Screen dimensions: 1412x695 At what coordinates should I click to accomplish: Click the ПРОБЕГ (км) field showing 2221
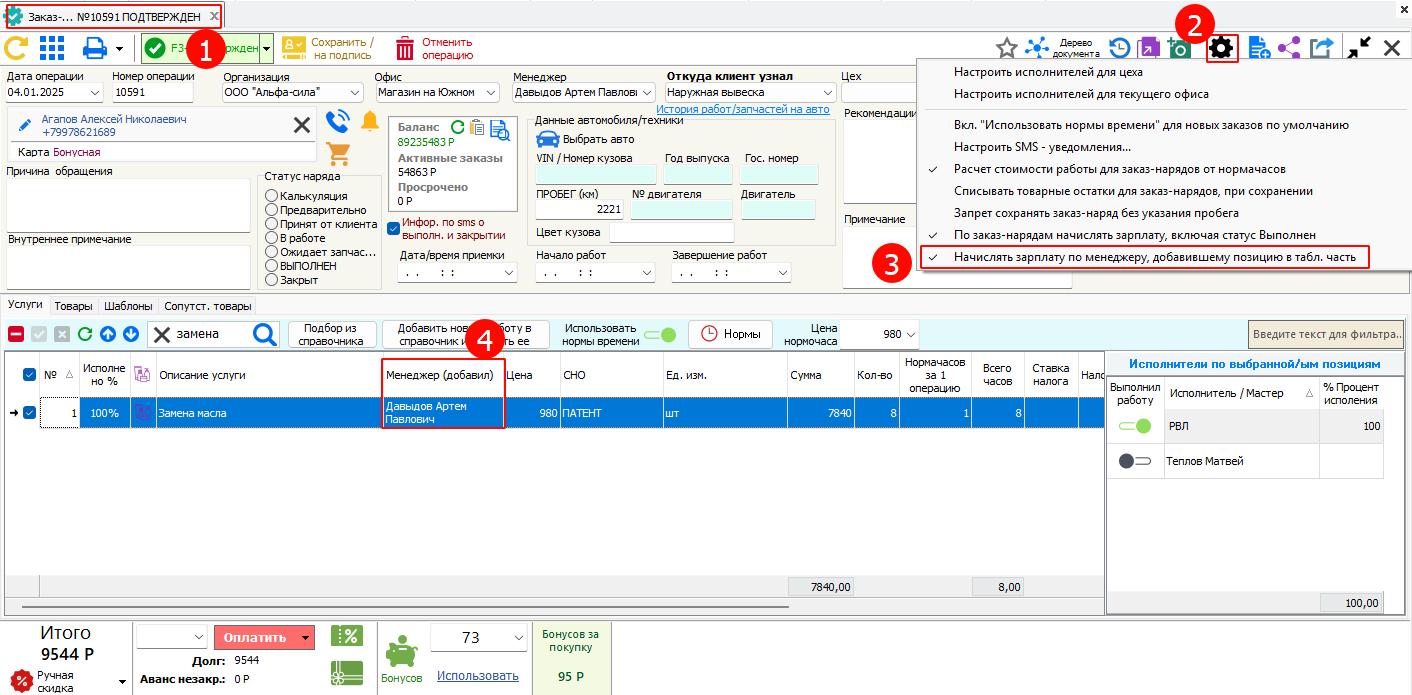(x=579, y=210)
